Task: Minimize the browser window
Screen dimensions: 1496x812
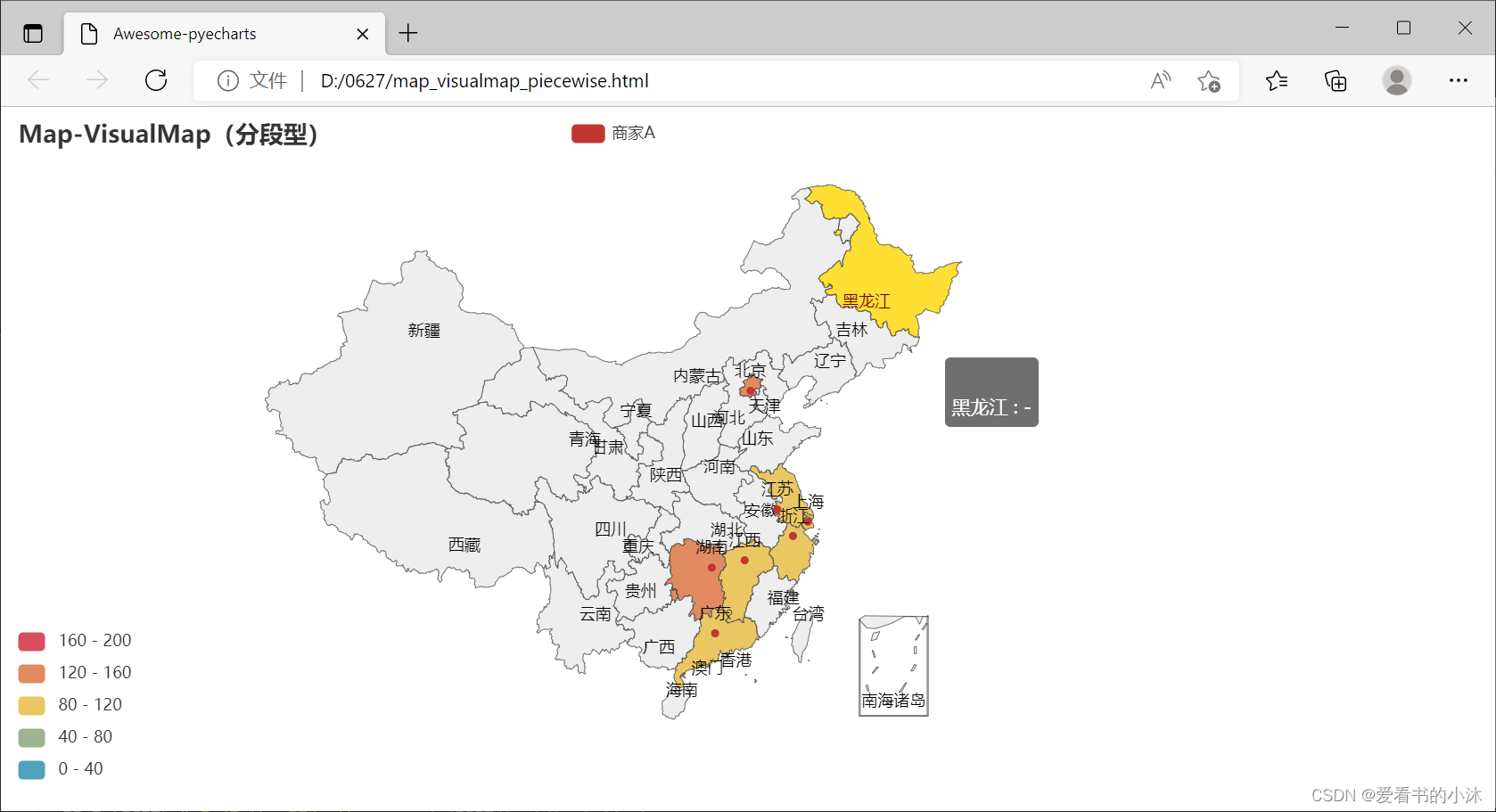Action: coord(1342,28)
